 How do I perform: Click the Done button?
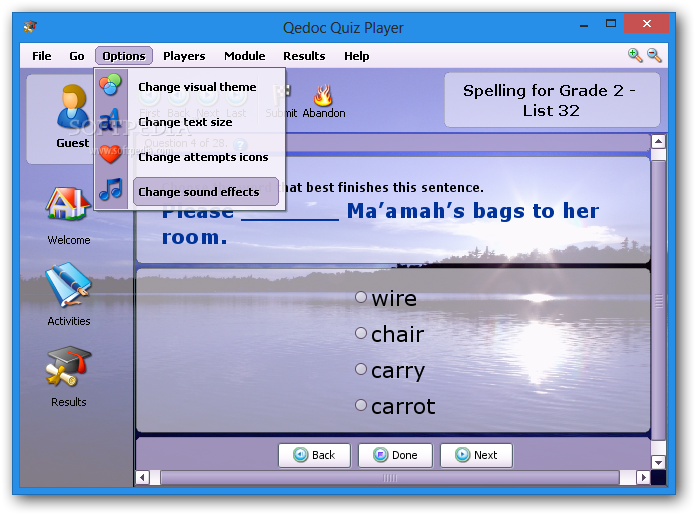[x=395, y=455]
